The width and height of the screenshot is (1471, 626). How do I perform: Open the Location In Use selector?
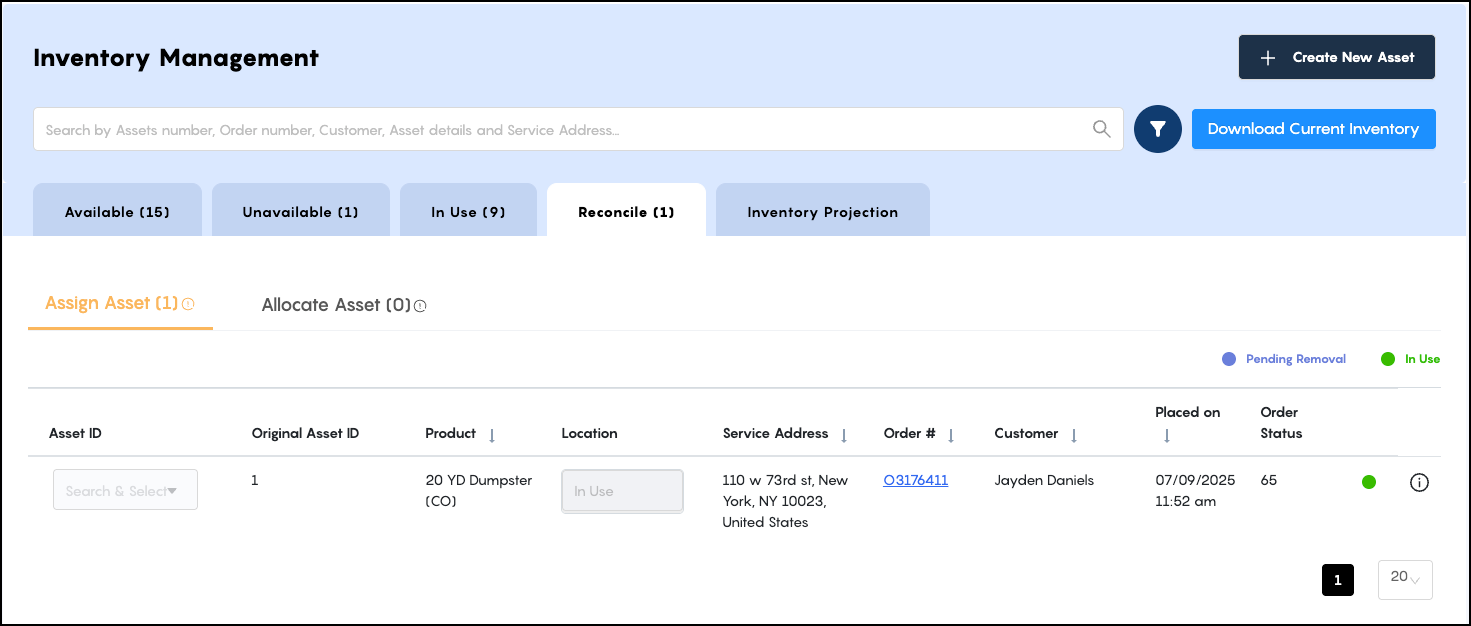pyautogui.click(x=622, y=490)
